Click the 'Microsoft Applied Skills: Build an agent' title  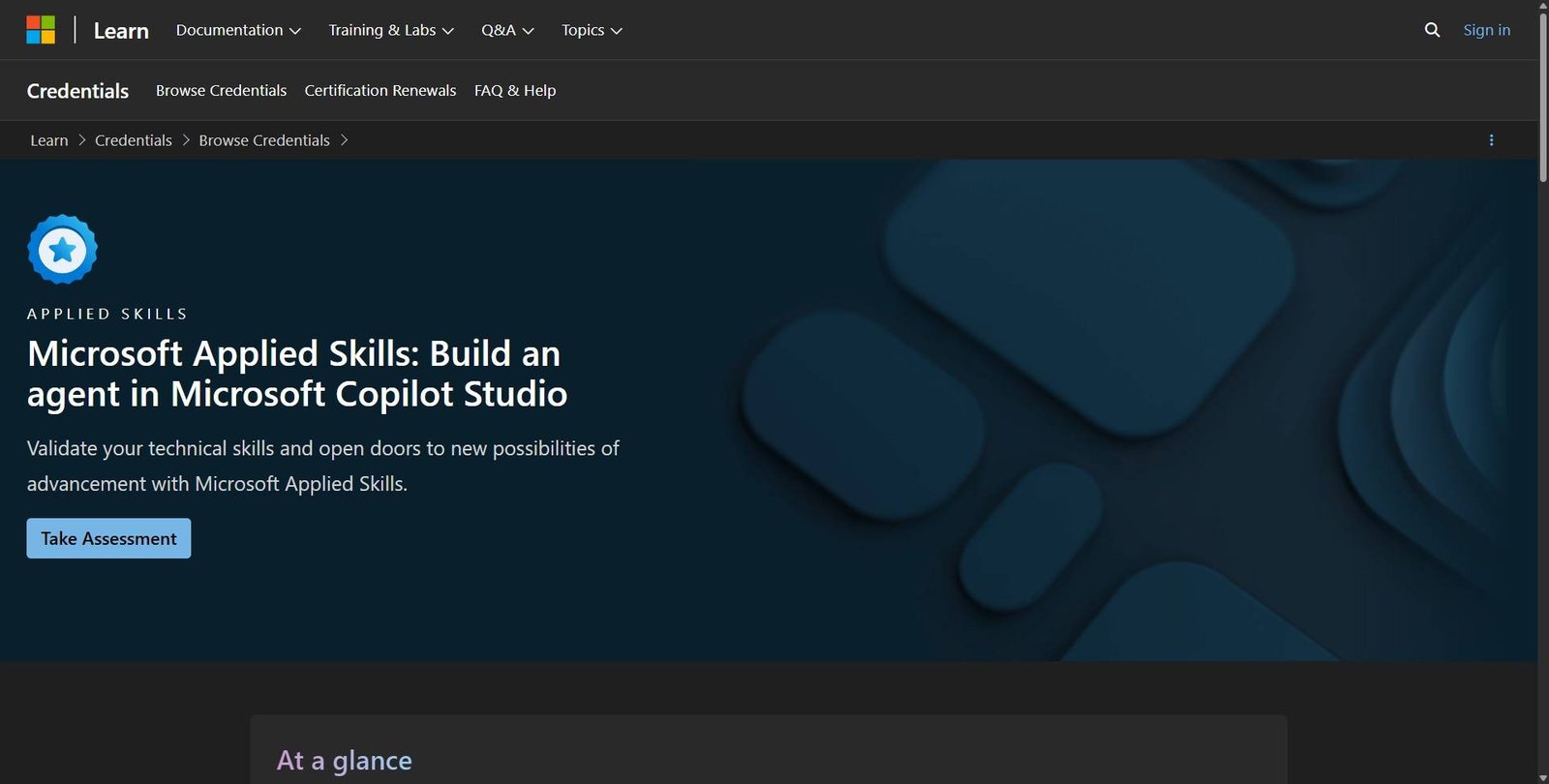297,374
